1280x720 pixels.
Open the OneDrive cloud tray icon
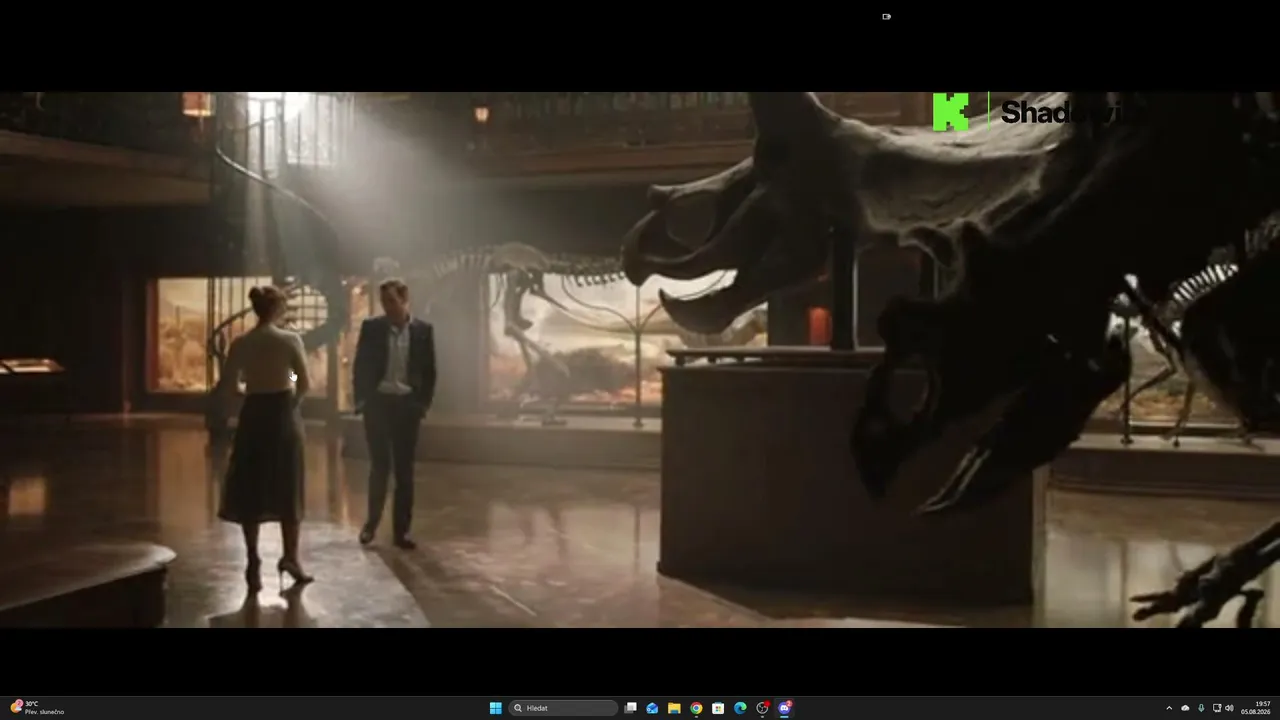tap(1185, 708)
